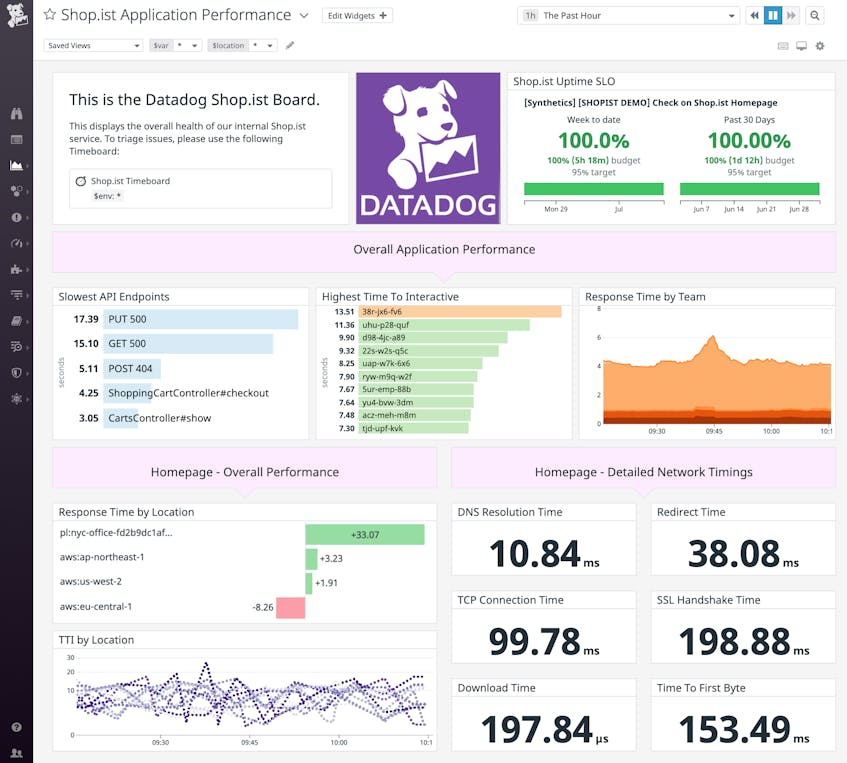The height and width of the screenshot is (763, 847).
Task: Click the Download Time 197.84 μs value
Action: tap(544, 729)
